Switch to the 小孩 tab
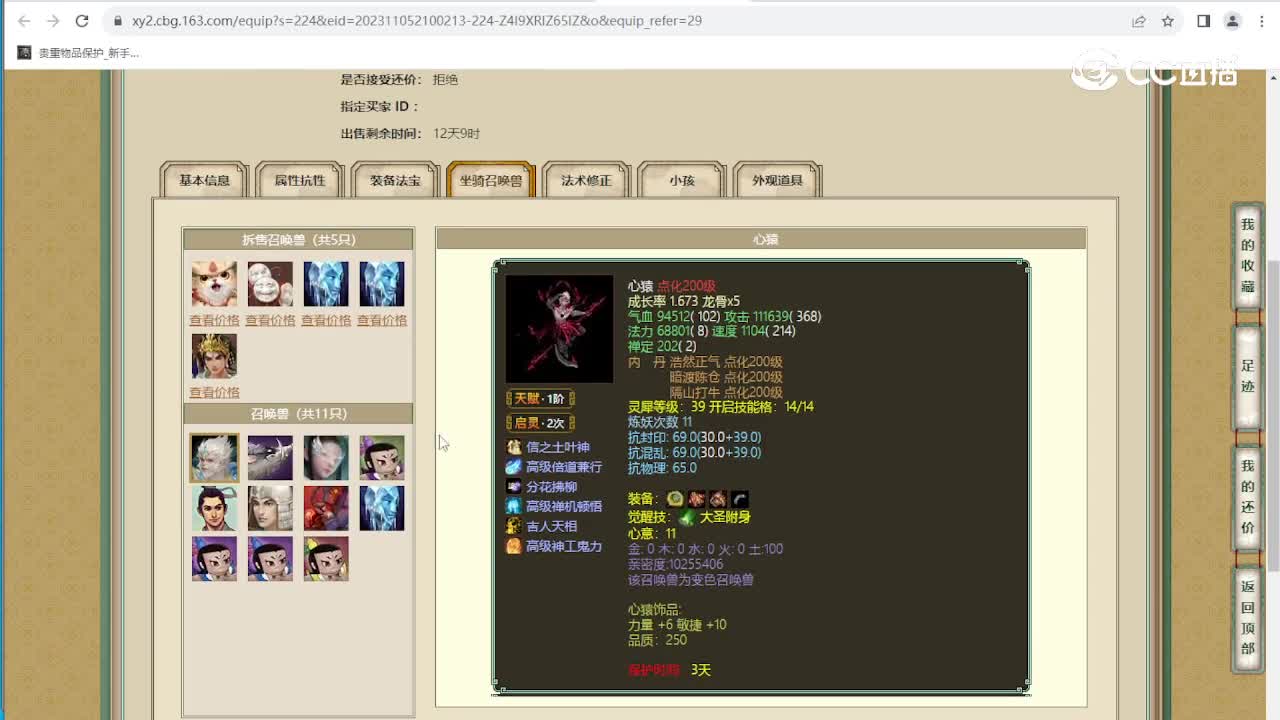This screenshot has height=720, width=1280. 682,181
